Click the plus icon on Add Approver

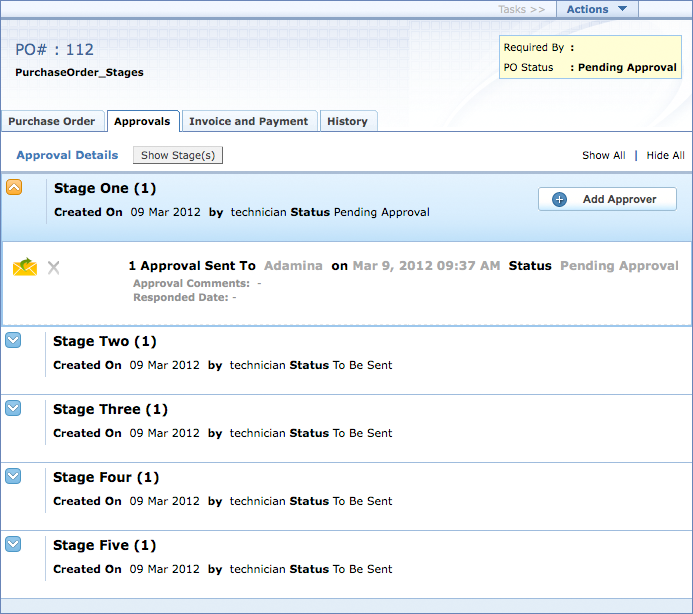click(559, 199)
